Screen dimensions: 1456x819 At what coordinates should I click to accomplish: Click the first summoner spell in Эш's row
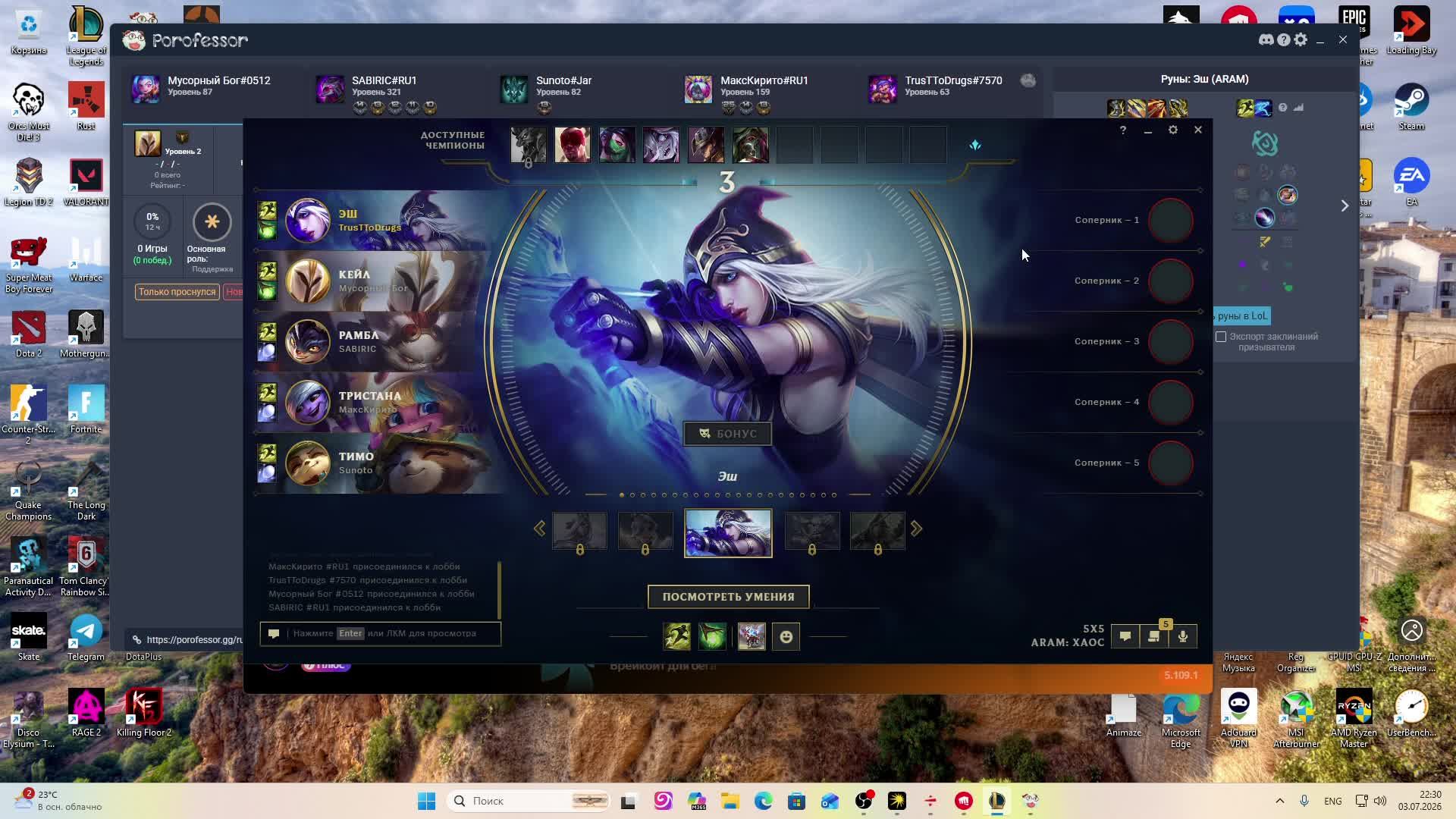pos(267,210)
